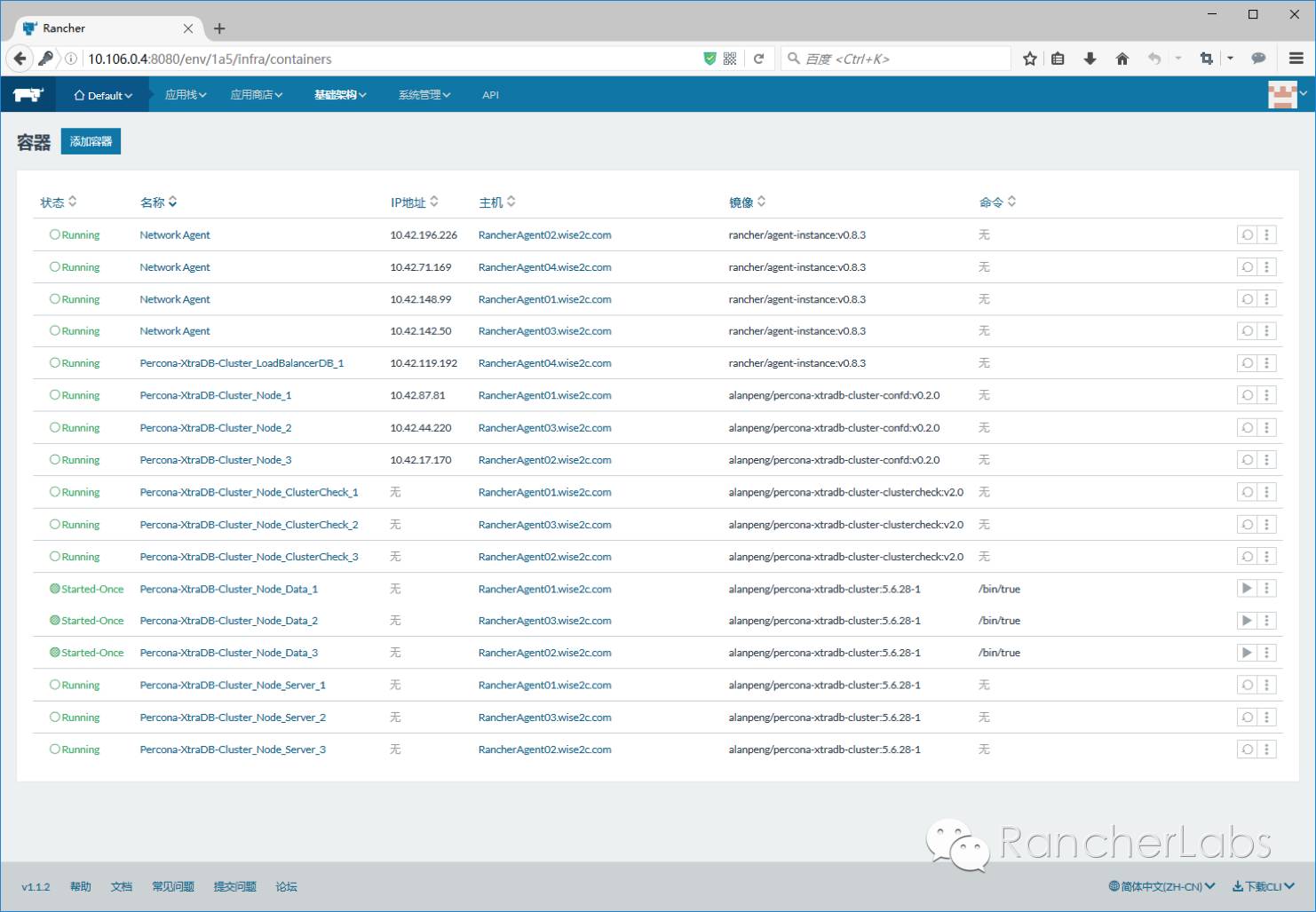Viewport: 1316px width, 912px height.
Task: Open the 应用栈 menu
Action: tap(186, 95)
